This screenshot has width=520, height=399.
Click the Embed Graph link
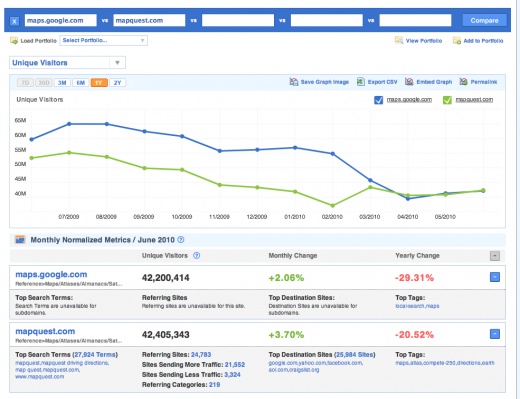(434, 82)
